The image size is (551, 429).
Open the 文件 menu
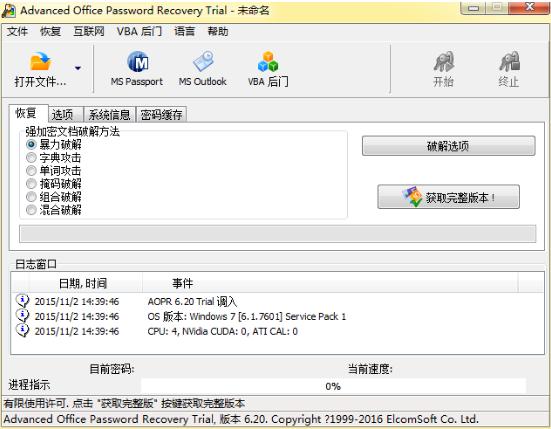17,32
